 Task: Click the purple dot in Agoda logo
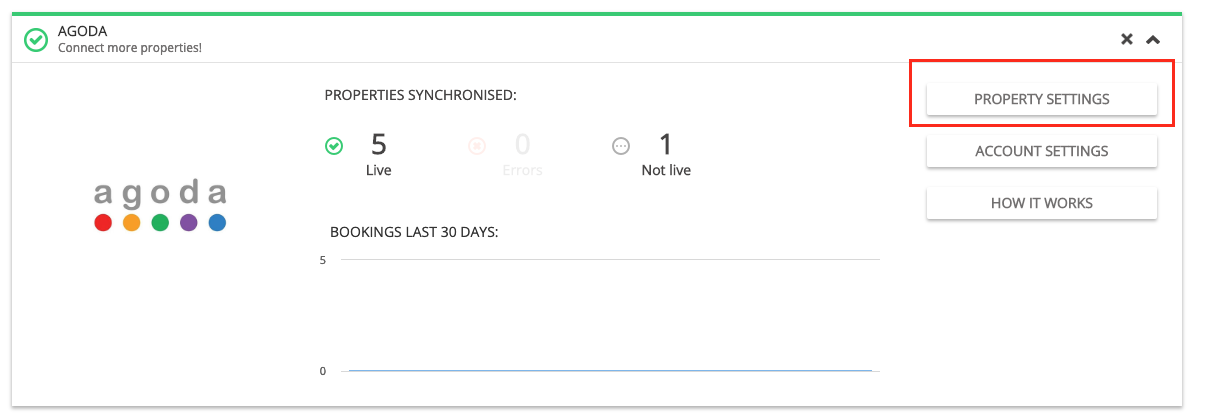189,223
